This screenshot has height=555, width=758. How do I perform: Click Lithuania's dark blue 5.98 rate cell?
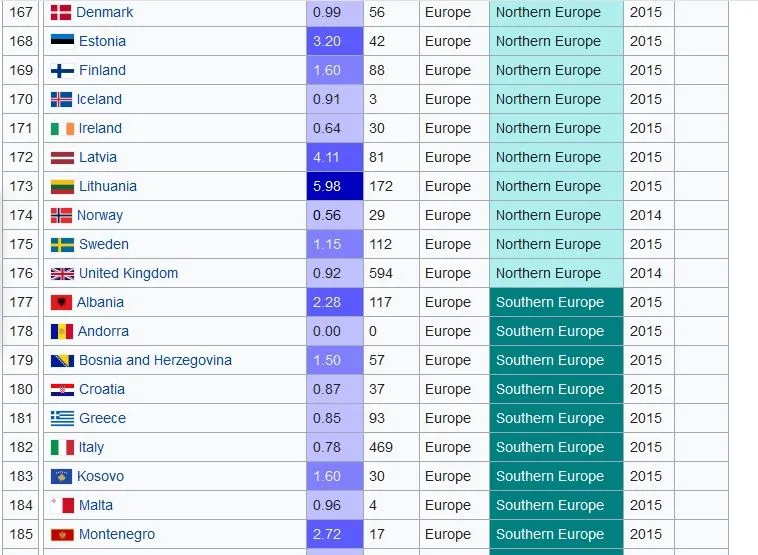point(334,187)
